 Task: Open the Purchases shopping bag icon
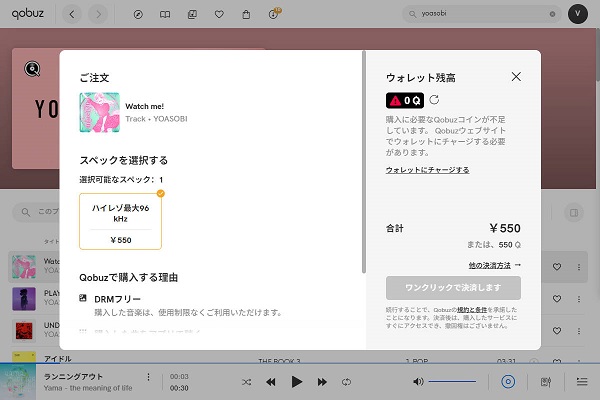[x=246, y=15]
